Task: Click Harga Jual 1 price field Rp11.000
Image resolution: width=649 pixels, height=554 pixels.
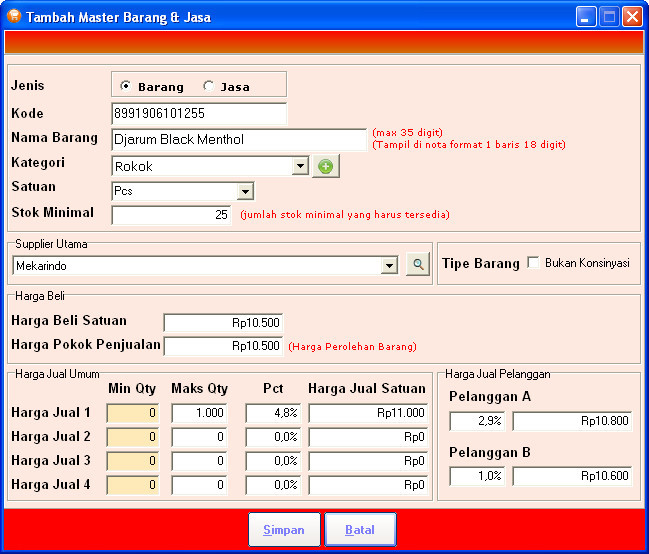Action: click(x=368, y=413)
